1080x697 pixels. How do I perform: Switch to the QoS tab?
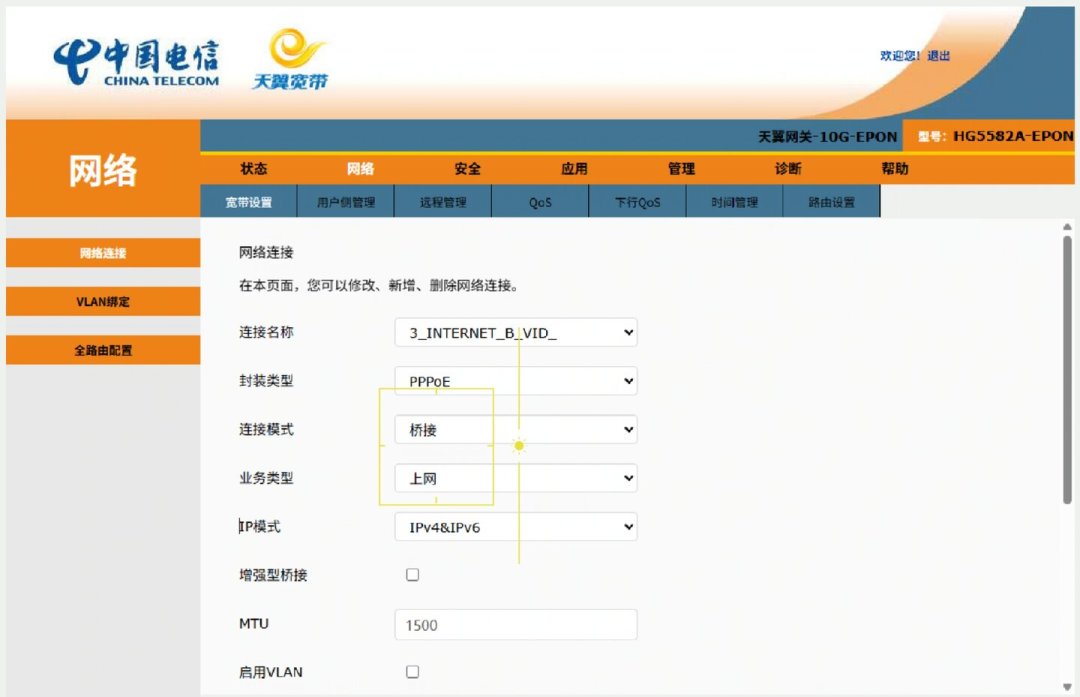(x=541, y=202)
